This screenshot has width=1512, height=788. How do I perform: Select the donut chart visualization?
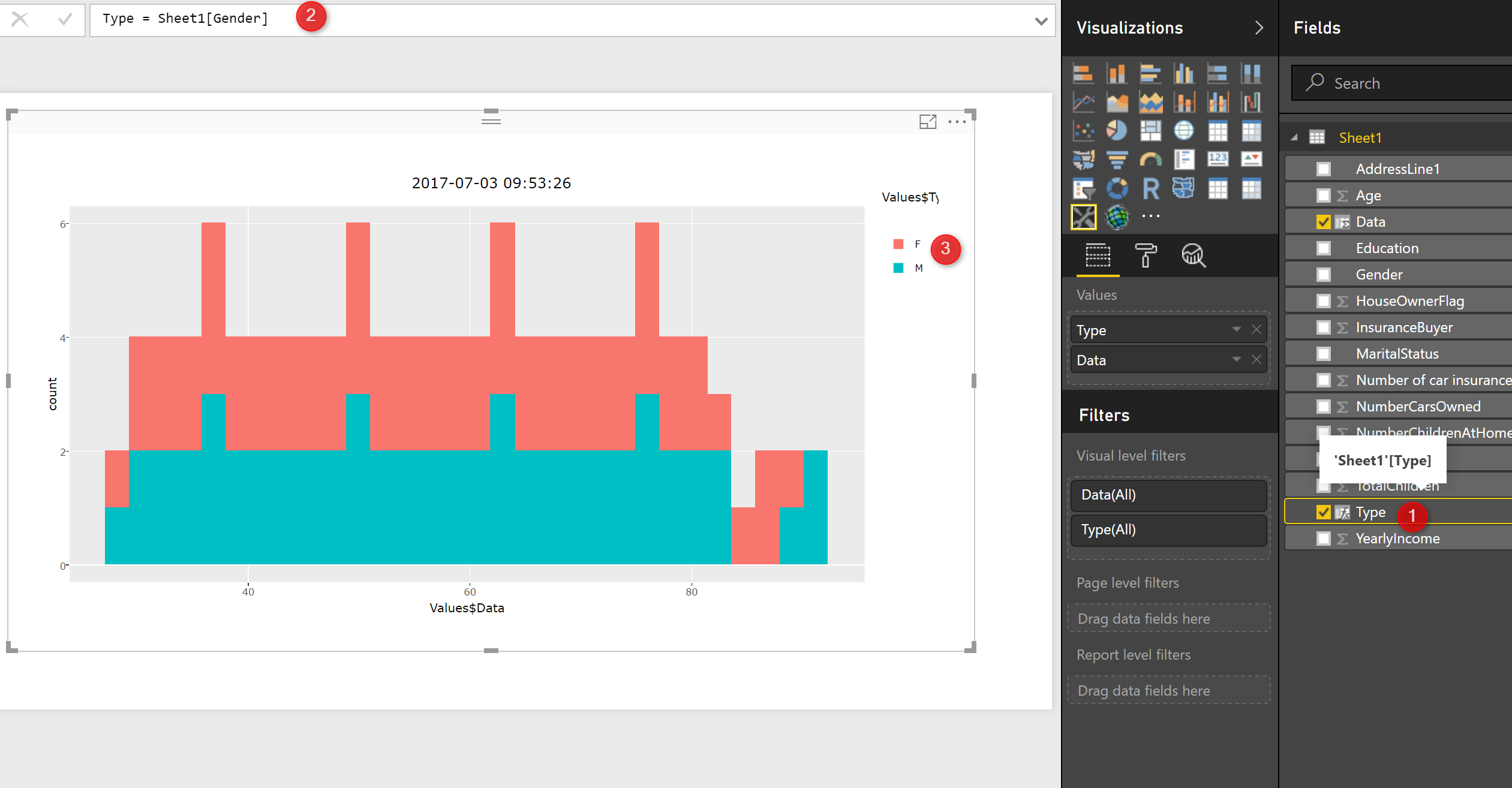tap(1117, 188)
